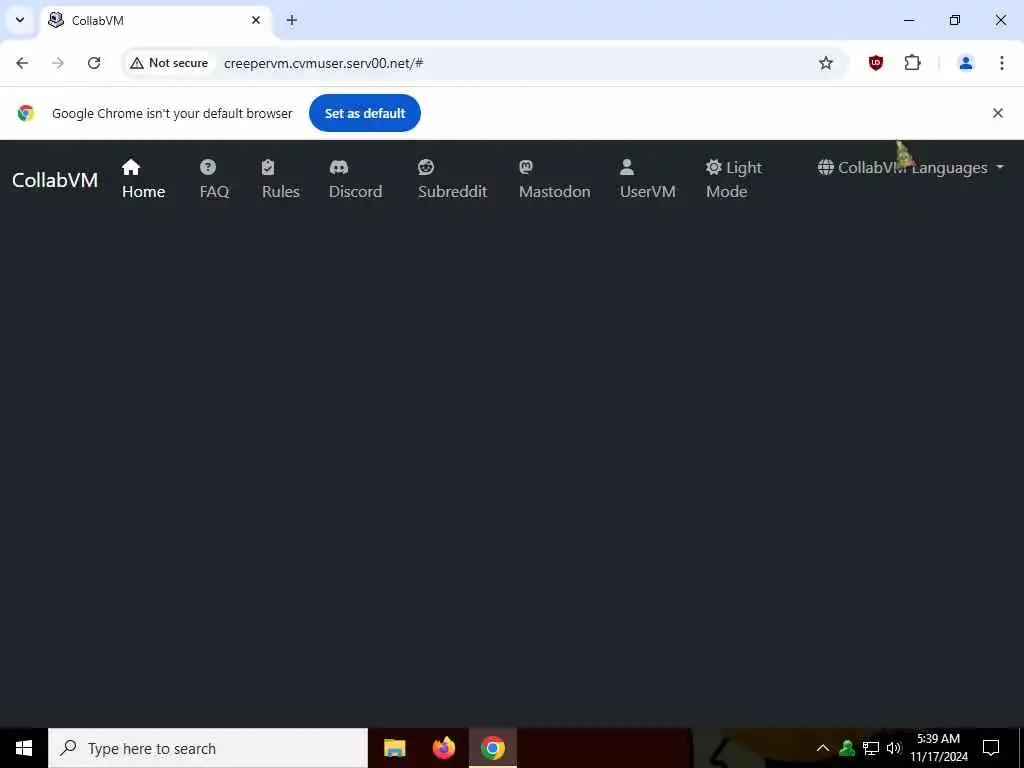Image resolution: width=1024 pixels, height=768 pixels.
Task: Open the Rules page link
Action: [280, 179]
